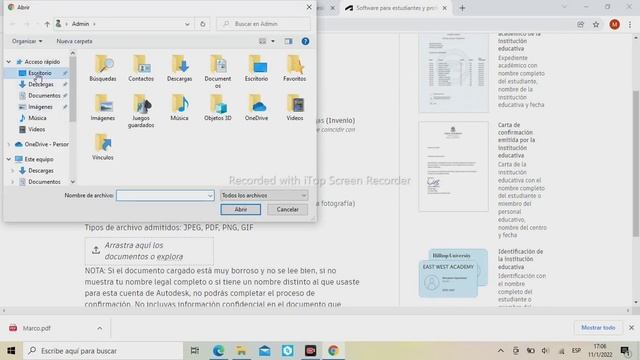This screenshot has height=360, width=640.
Task: Select Música in the navigation pane
Action: point(37,118)
